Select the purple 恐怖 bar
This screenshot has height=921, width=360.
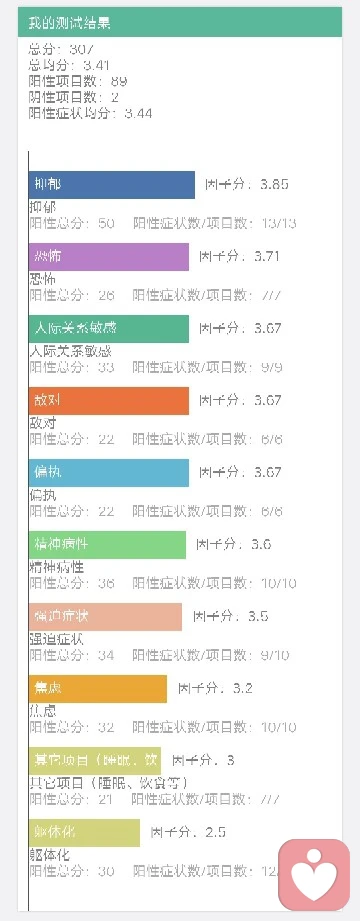point(109,257)
